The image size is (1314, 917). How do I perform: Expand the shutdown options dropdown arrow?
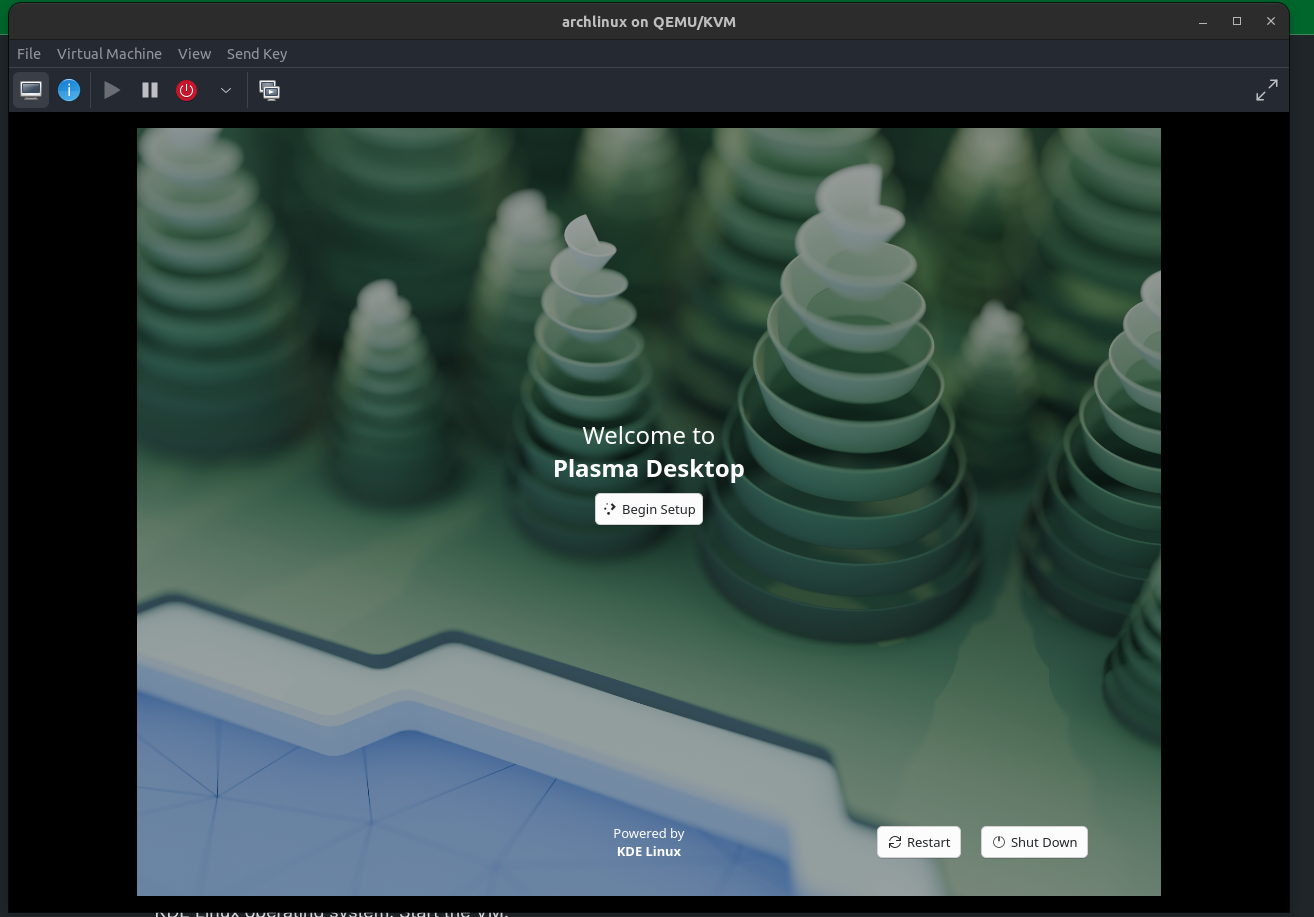(226, 90)
